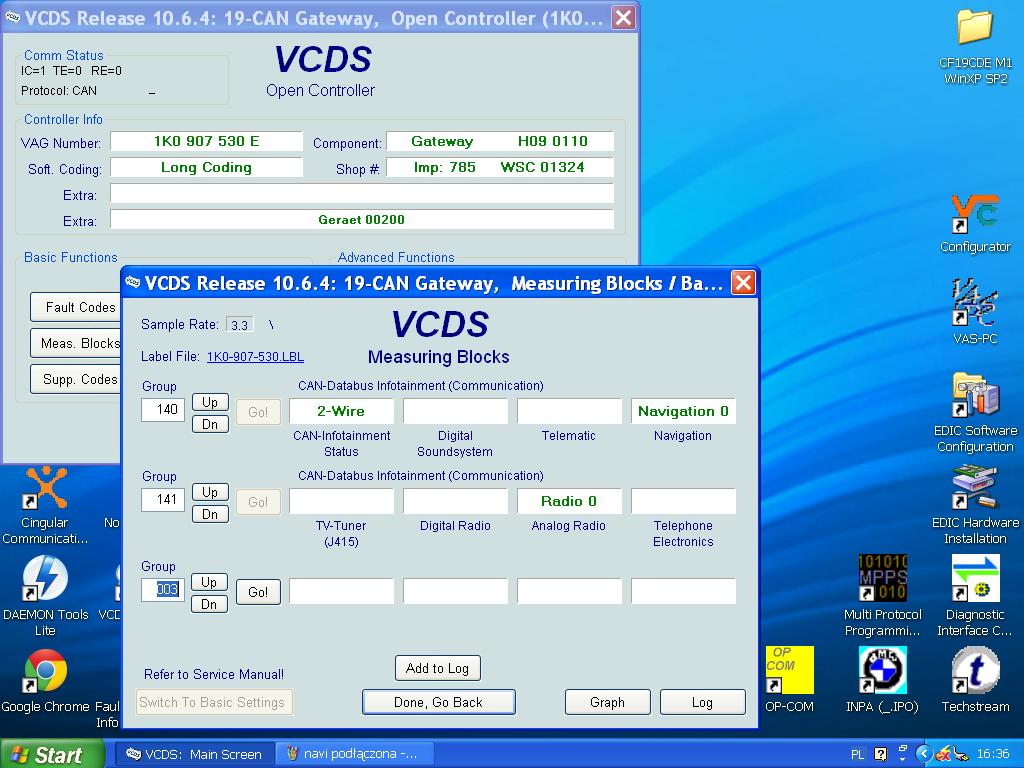Show hidden tray icons arrow
This screenshot has height=768, width=1024.
pos(923,754)
